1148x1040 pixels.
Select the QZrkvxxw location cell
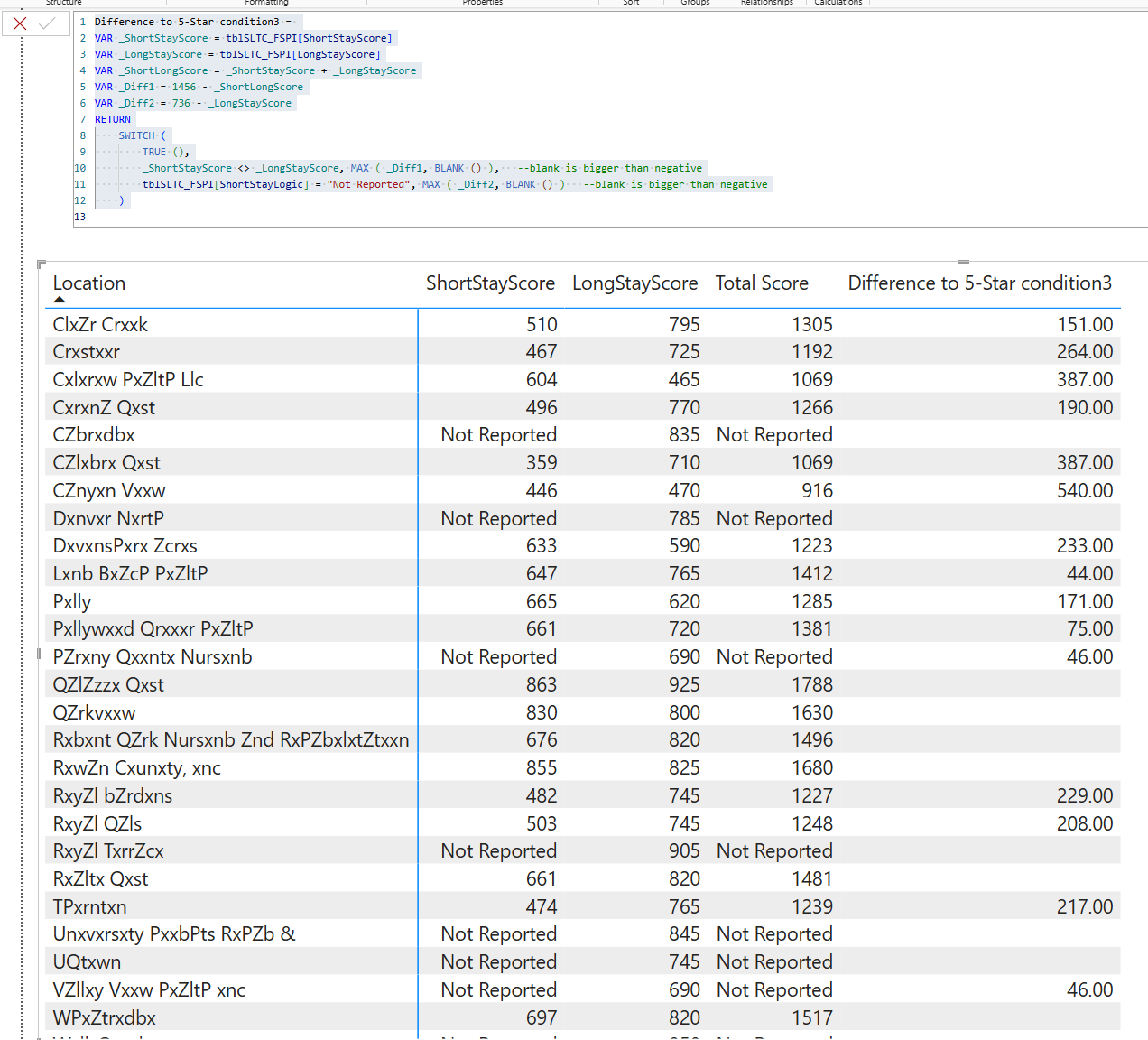(x=94, y=713)
